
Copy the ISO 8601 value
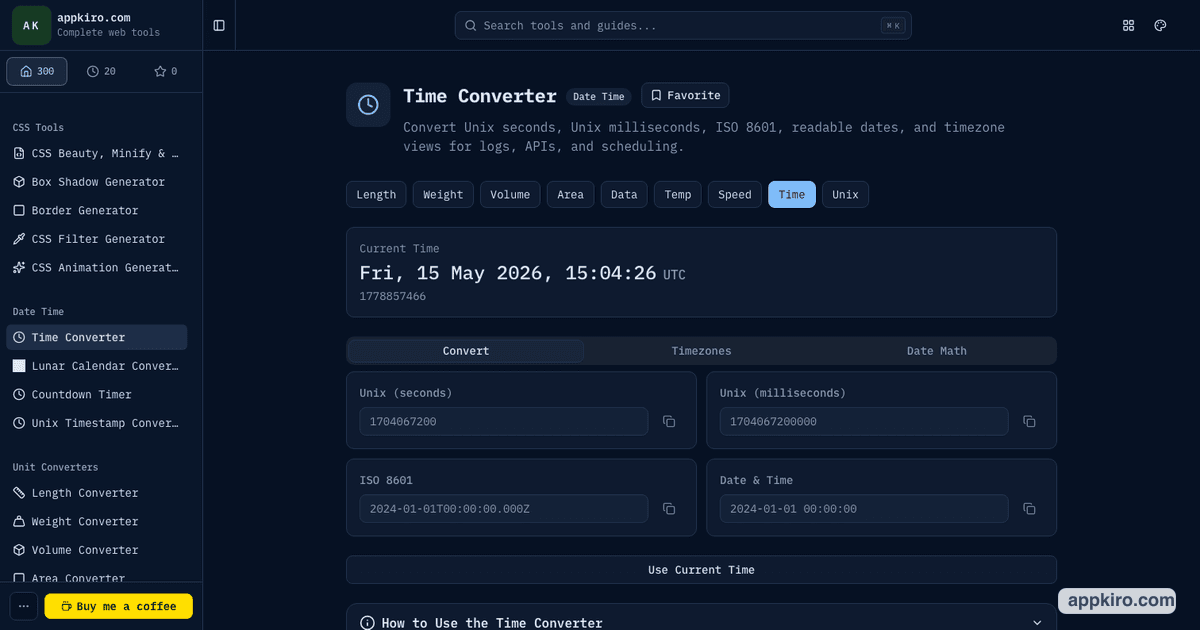click(x=669, y=509)
